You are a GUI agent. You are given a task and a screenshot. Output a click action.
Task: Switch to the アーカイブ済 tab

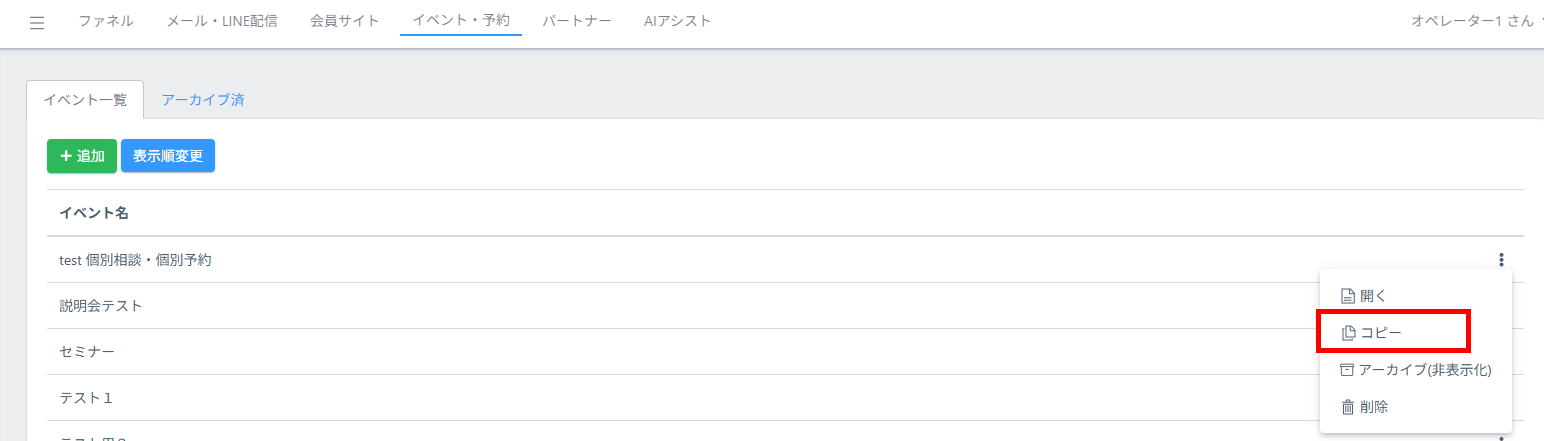pos(203,100)
